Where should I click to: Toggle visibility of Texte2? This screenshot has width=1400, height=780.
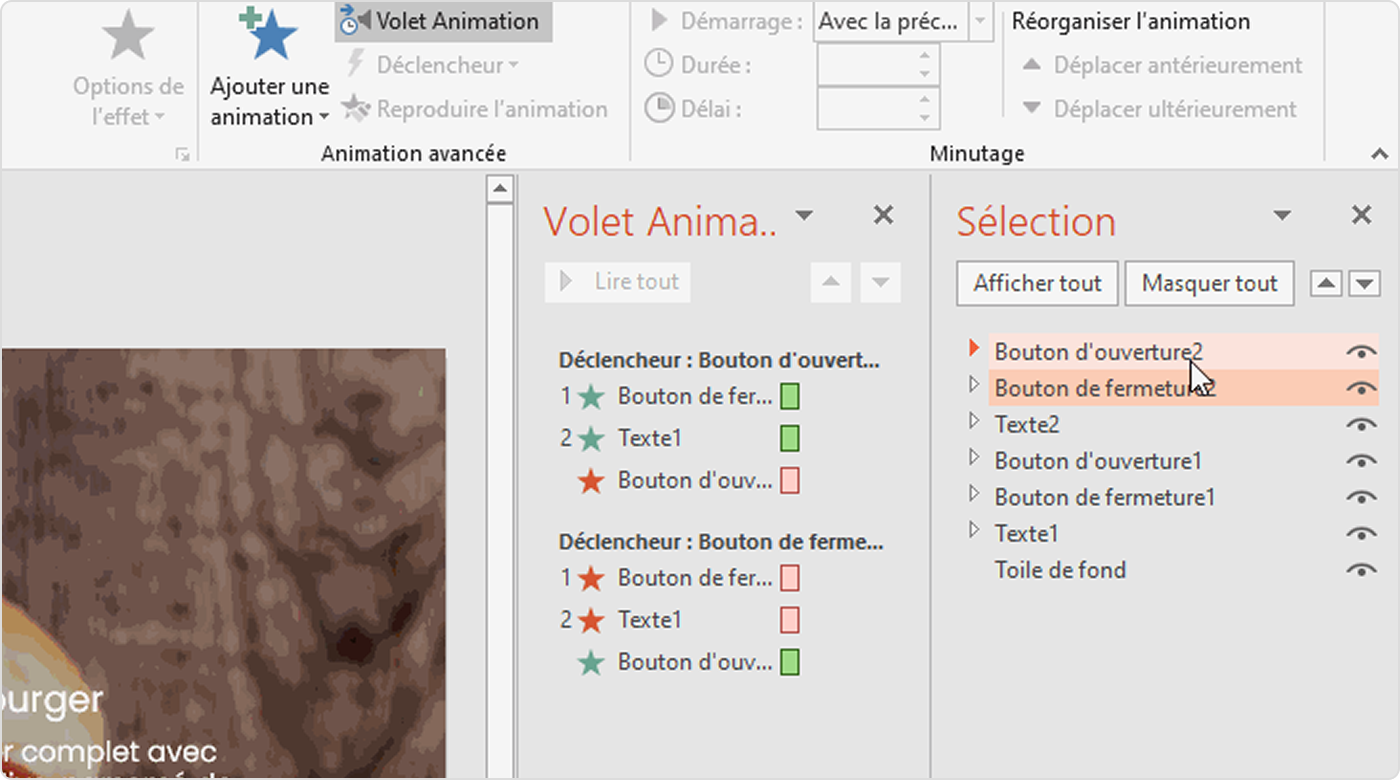1361,425
